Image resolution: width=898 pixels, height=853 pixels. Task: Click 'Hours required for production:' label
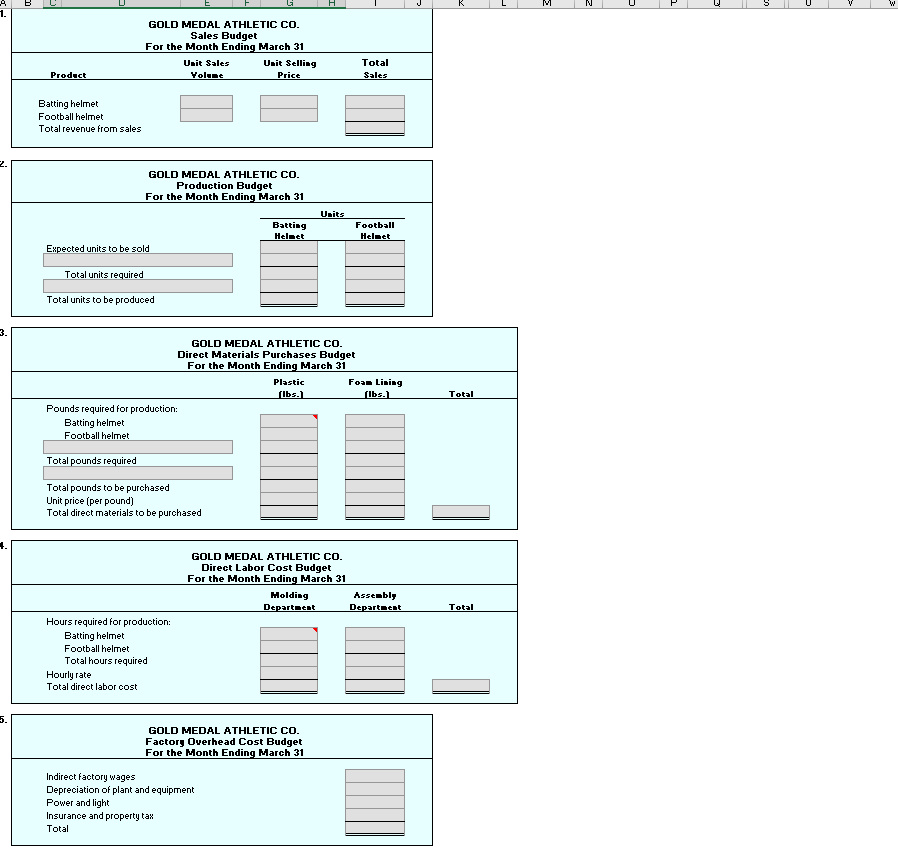click(108, 622)
